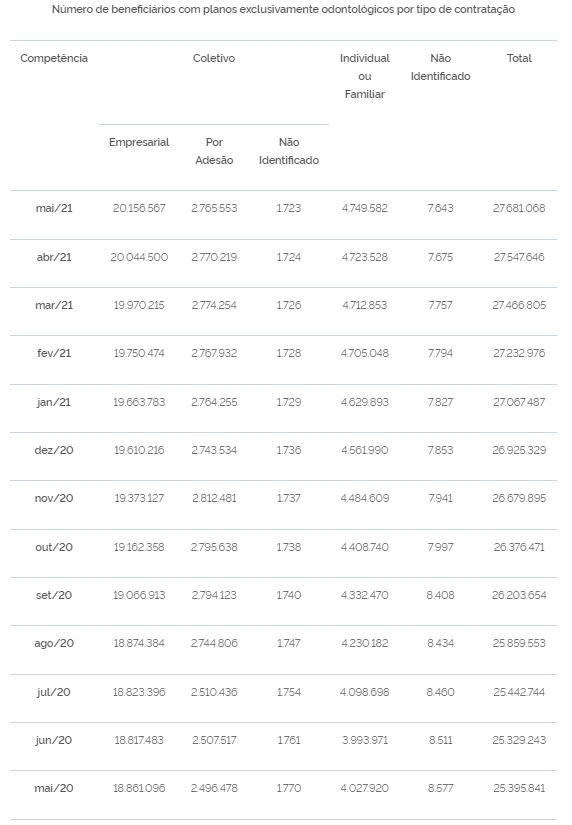Click the ago/20 row label
The image size is (572, 825).
(54, 643)
